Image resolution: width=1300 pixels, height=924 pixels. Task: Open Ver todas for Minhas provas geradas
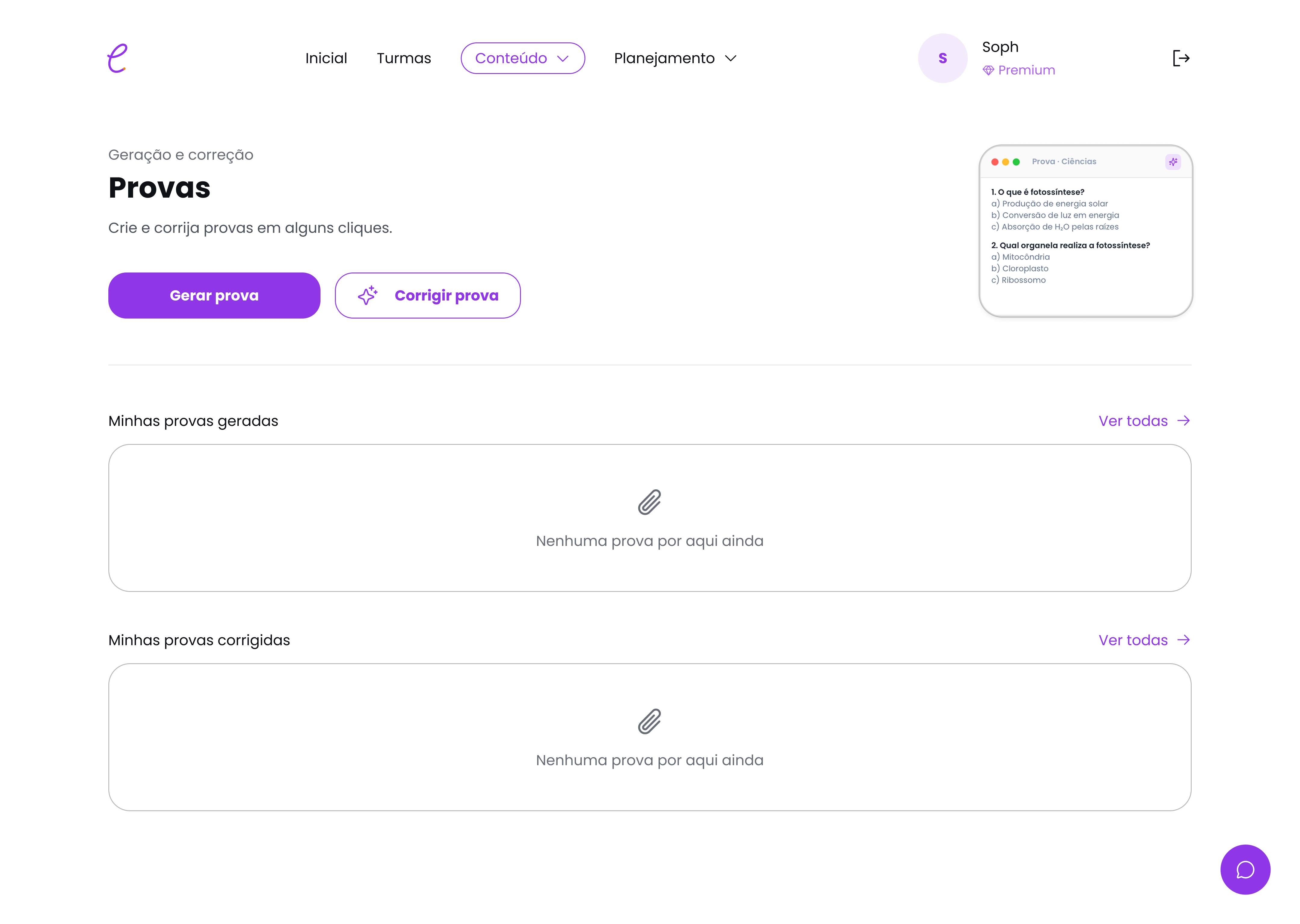pos(1133,420)
